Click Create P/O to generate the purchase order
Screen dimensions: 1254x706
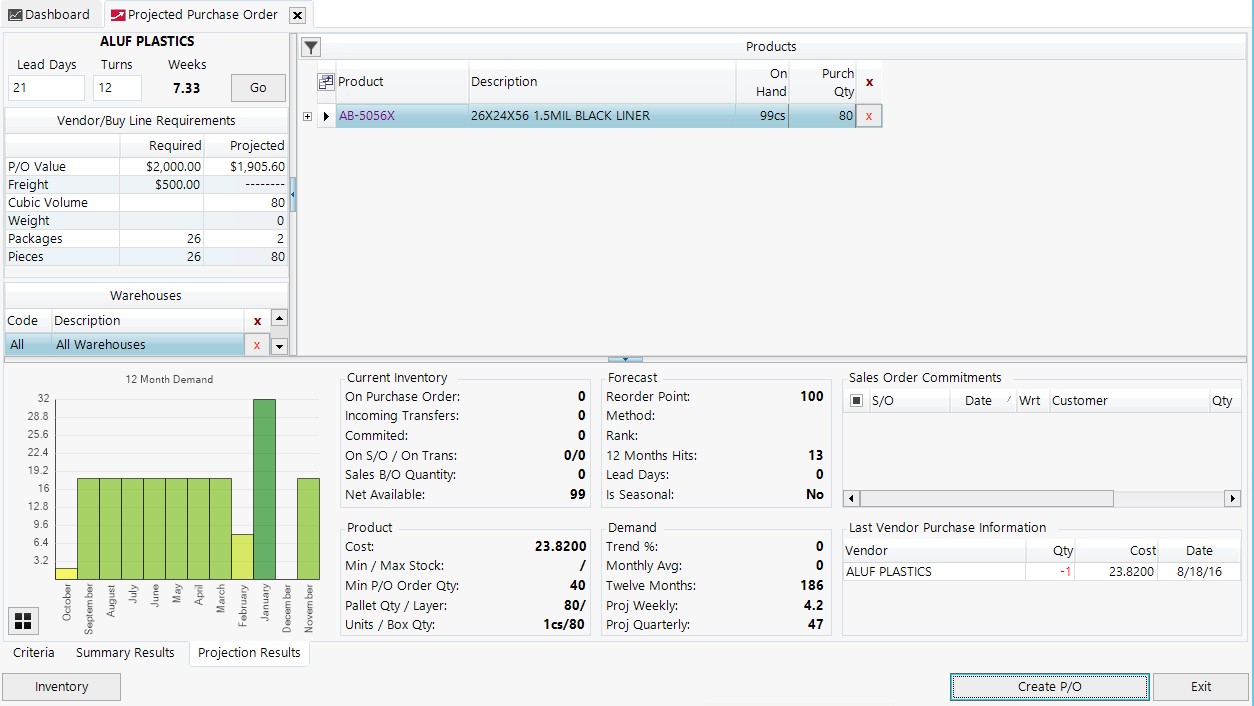pyautogui.click(x=1049, y=687)
